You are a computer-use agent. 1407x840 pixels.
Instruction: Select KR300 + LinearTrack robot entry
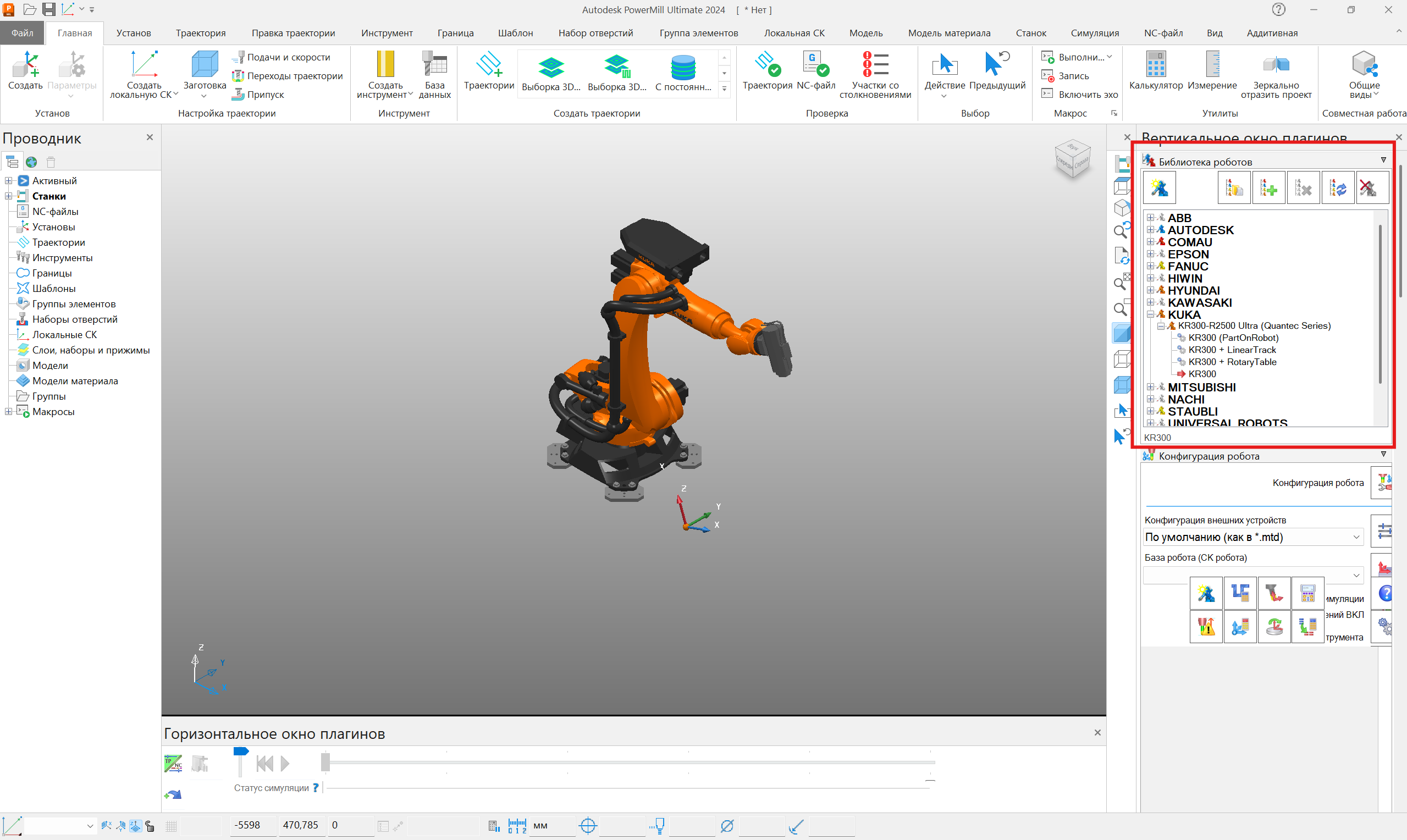1232,350
